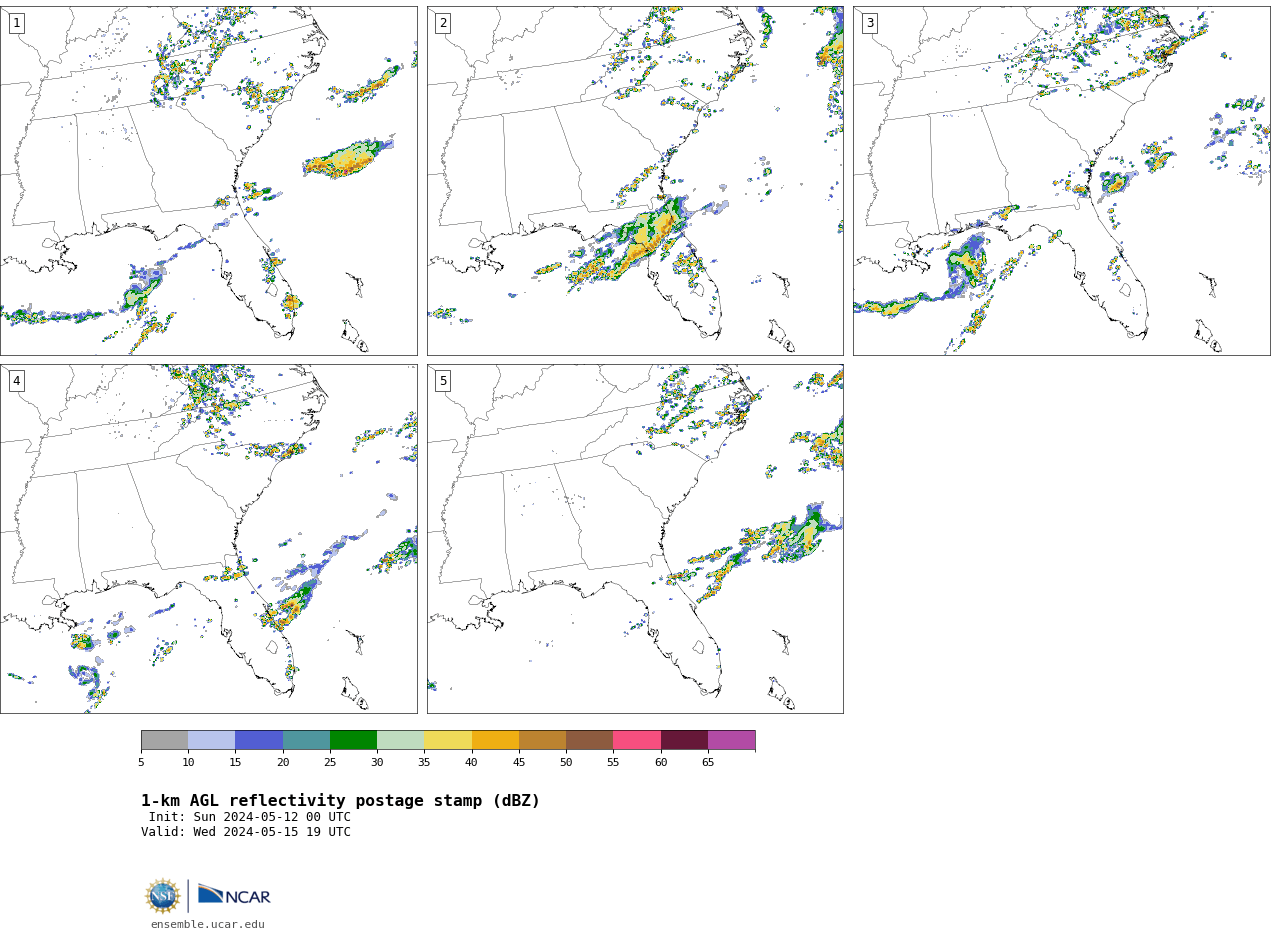
Task: Select the orange 40-45 dBZ swatch
Action: (495, 740)
